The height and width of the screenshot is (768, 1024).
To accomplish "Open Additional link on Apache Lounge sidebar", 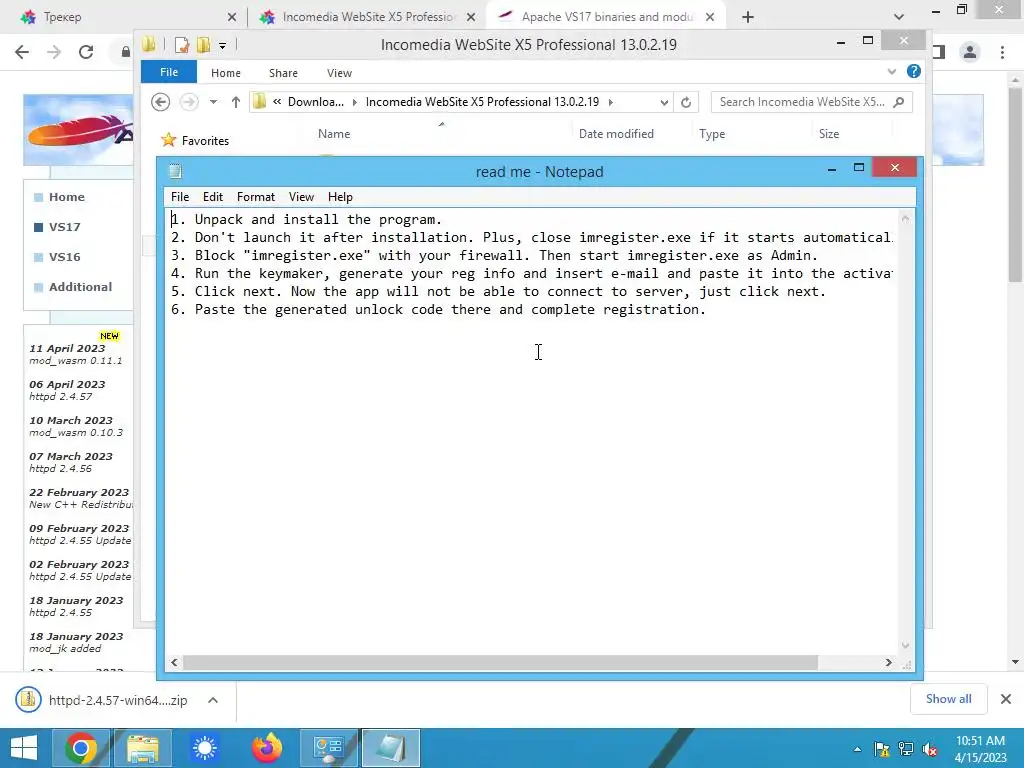I will 80,287.
